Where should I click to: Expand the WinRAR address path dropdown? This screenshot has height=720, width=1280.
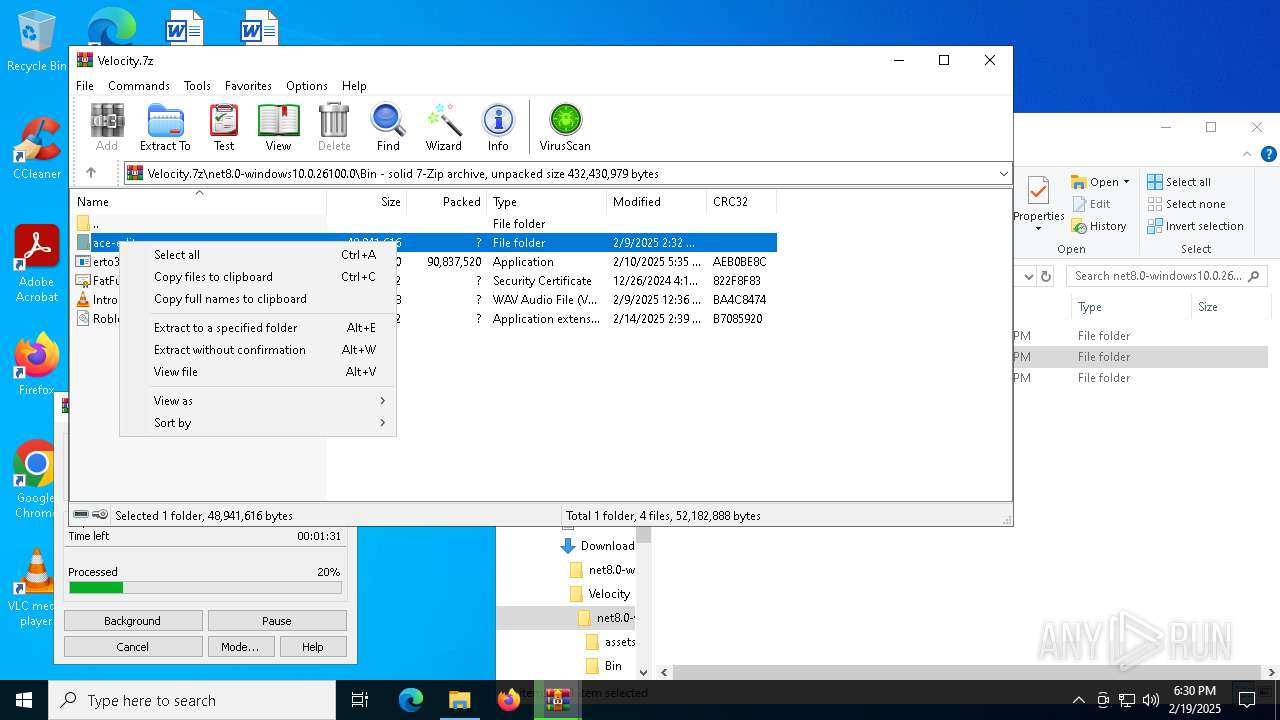coord(1003,174)
